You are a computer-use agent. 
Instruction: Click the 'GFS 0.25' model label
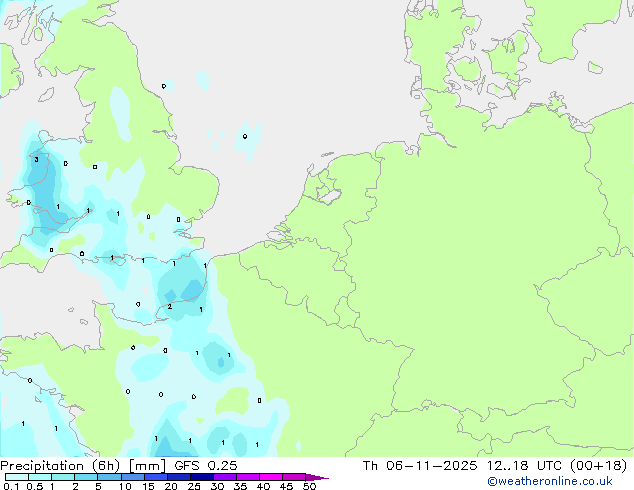206,466
